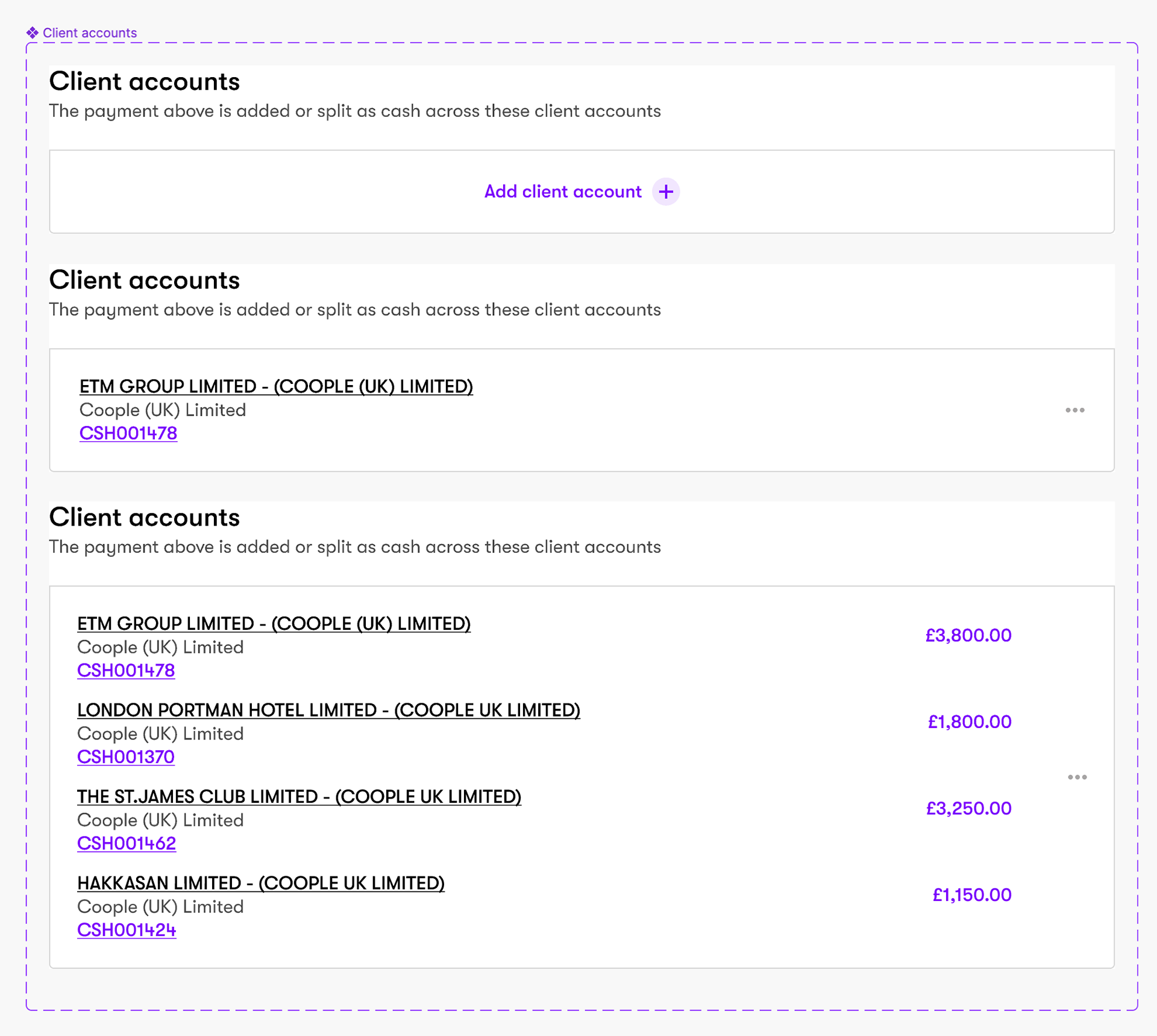This screenshot has width=1157, height=1036.
Task: Open THE ST.JAMES CLUB LIMITED link
Action: coord(299,796)
